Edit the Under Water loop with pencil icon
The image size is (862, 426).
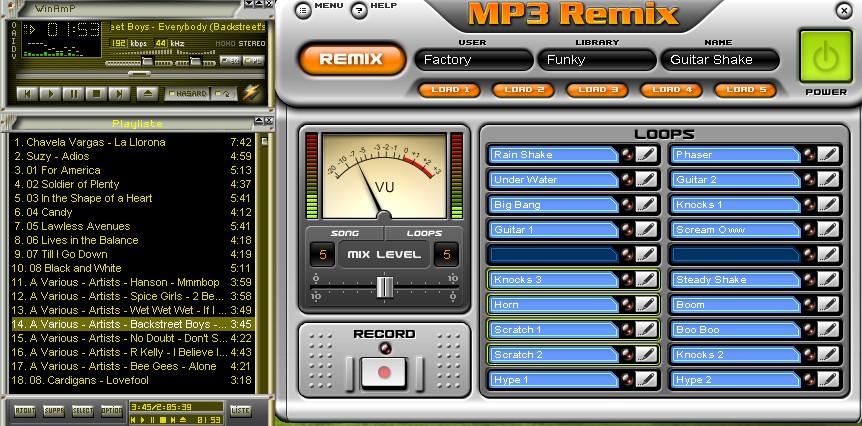click(646, 180)
